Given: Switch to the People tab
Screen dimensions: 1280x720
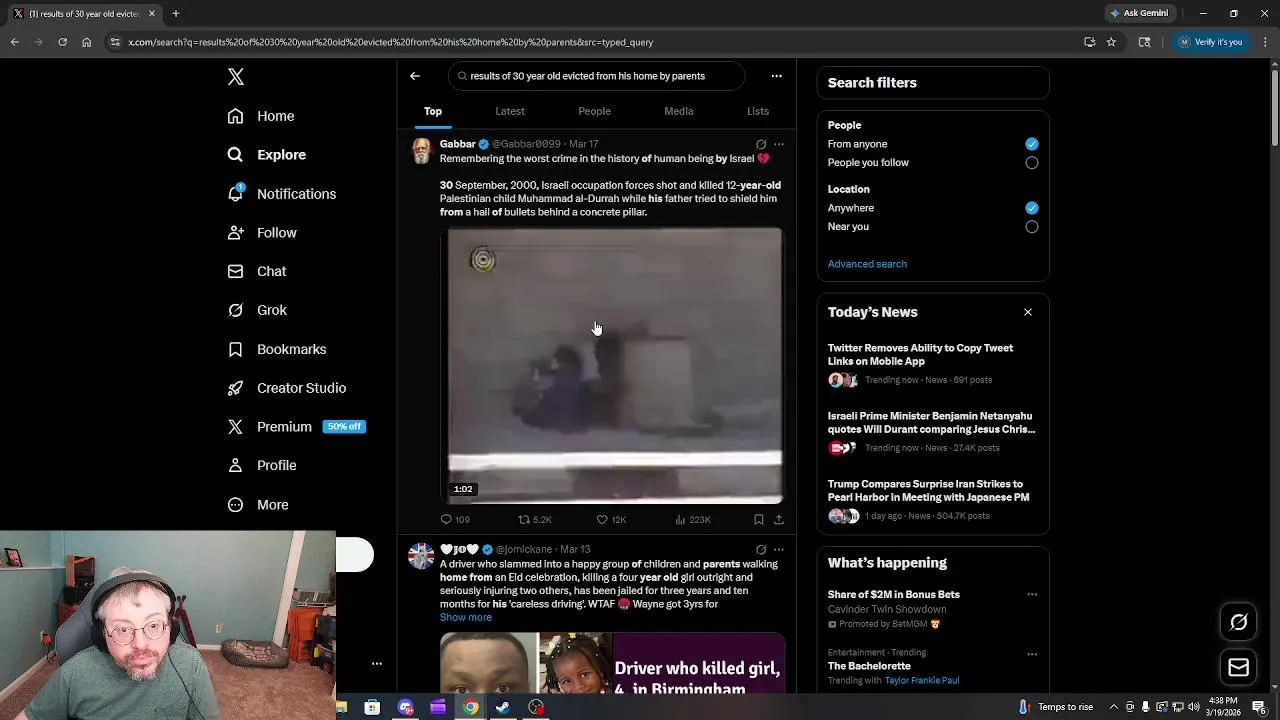Looking at the screenshot, I should [594, 111].
